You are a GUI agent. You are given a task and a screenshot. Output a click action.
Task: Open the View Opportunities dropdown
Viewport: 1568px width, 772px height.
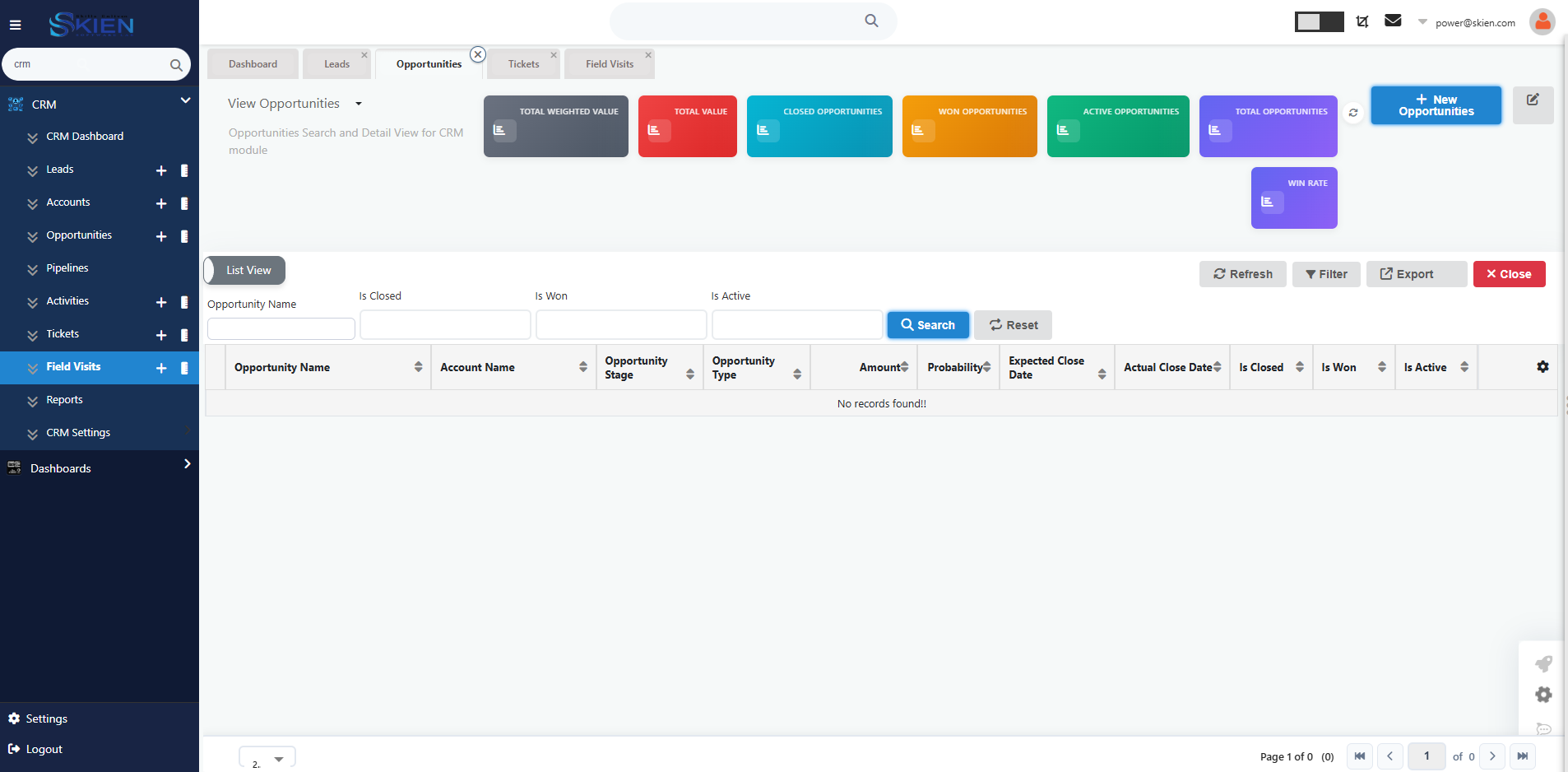pos(358,104)
